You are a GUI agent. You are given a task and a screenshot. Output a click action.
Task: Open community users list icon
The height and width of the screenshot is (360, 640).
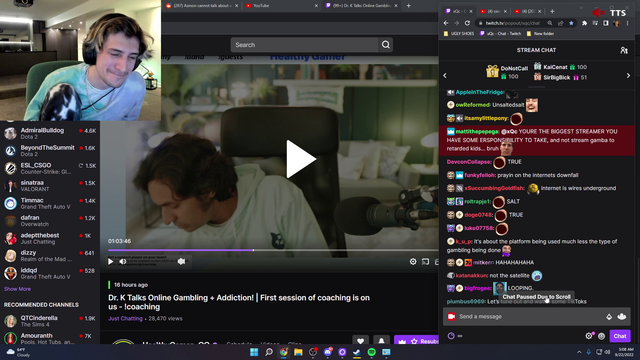point(624,50)
